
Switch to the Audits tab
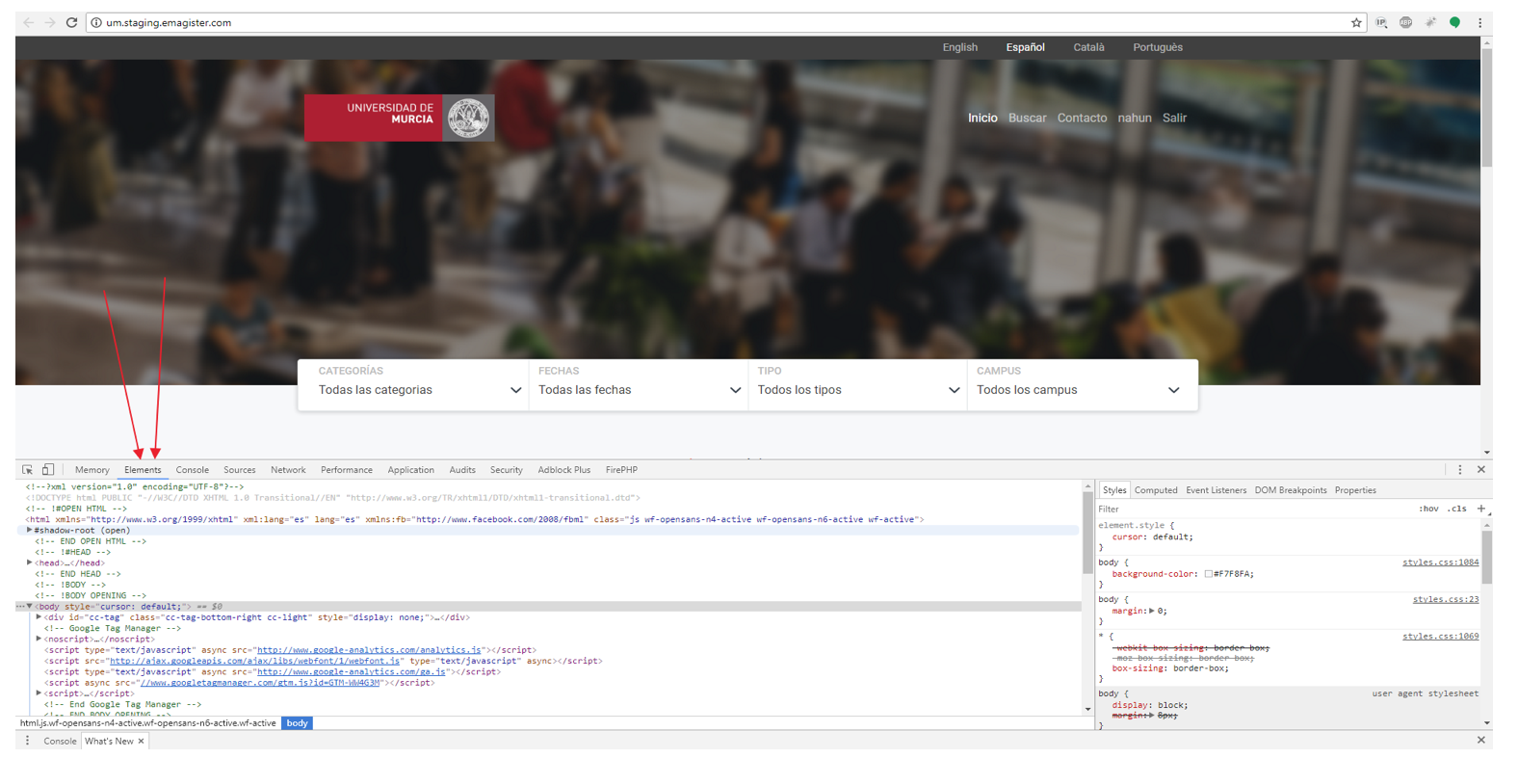462,470
